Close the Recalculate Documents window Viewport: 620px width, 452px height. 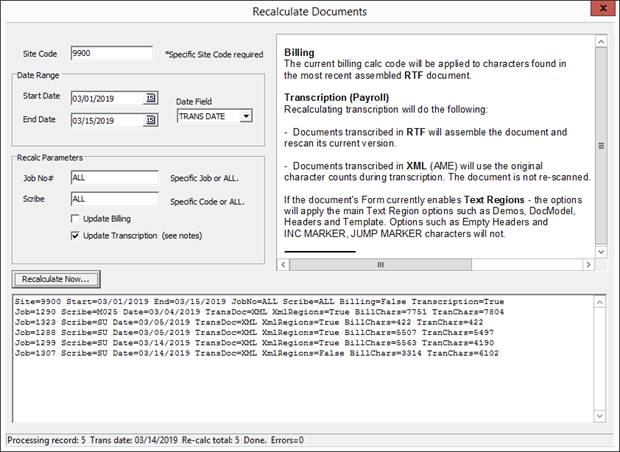[598, 12]
